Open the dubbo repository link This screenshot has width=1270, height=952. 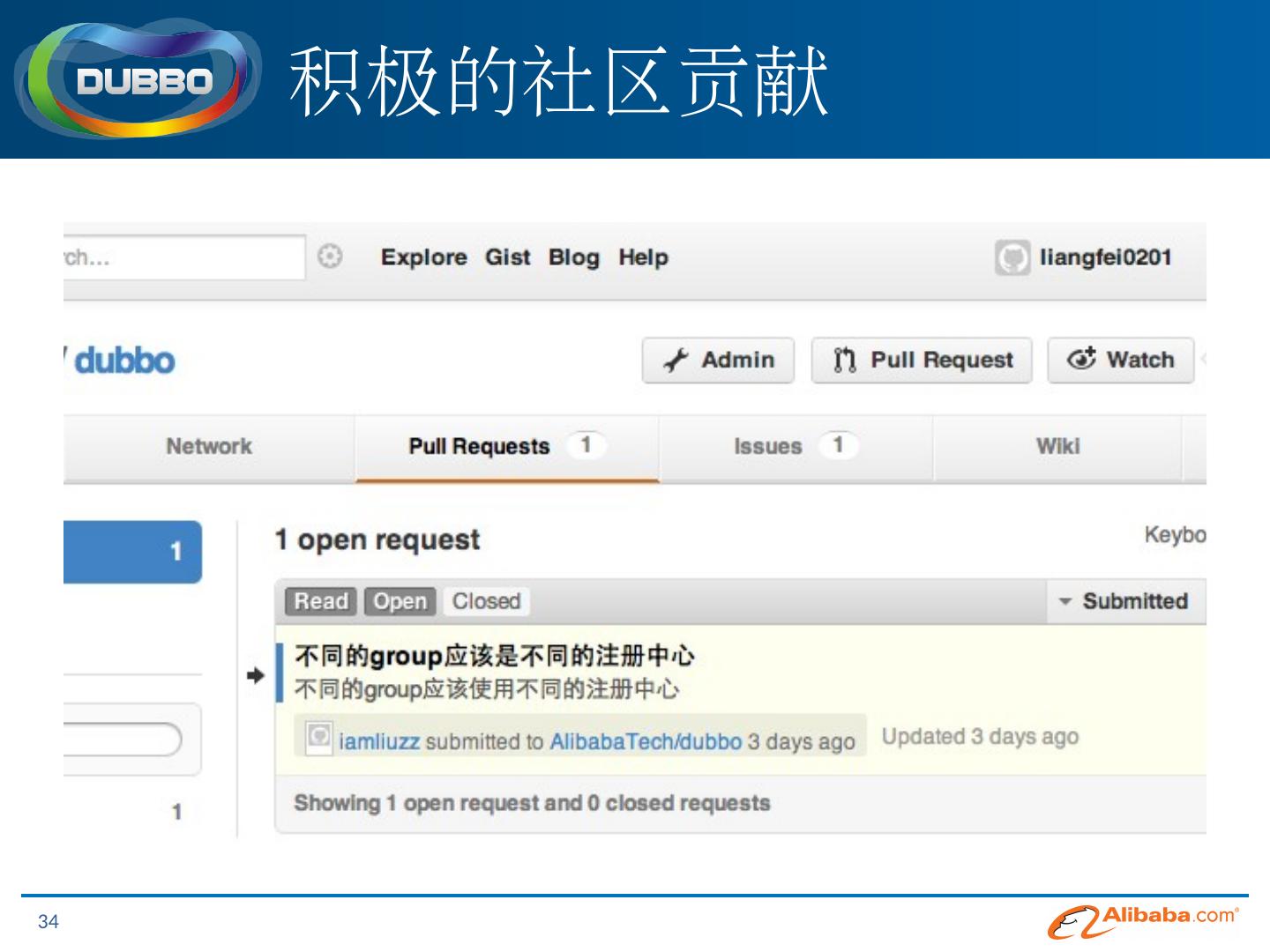124,361
